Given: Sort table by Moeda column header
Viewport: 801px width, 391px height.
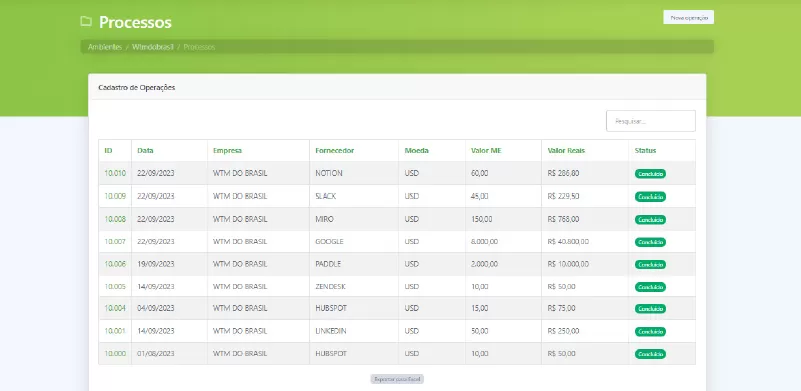Looking at the screenshot, I should tap(416, 151).
